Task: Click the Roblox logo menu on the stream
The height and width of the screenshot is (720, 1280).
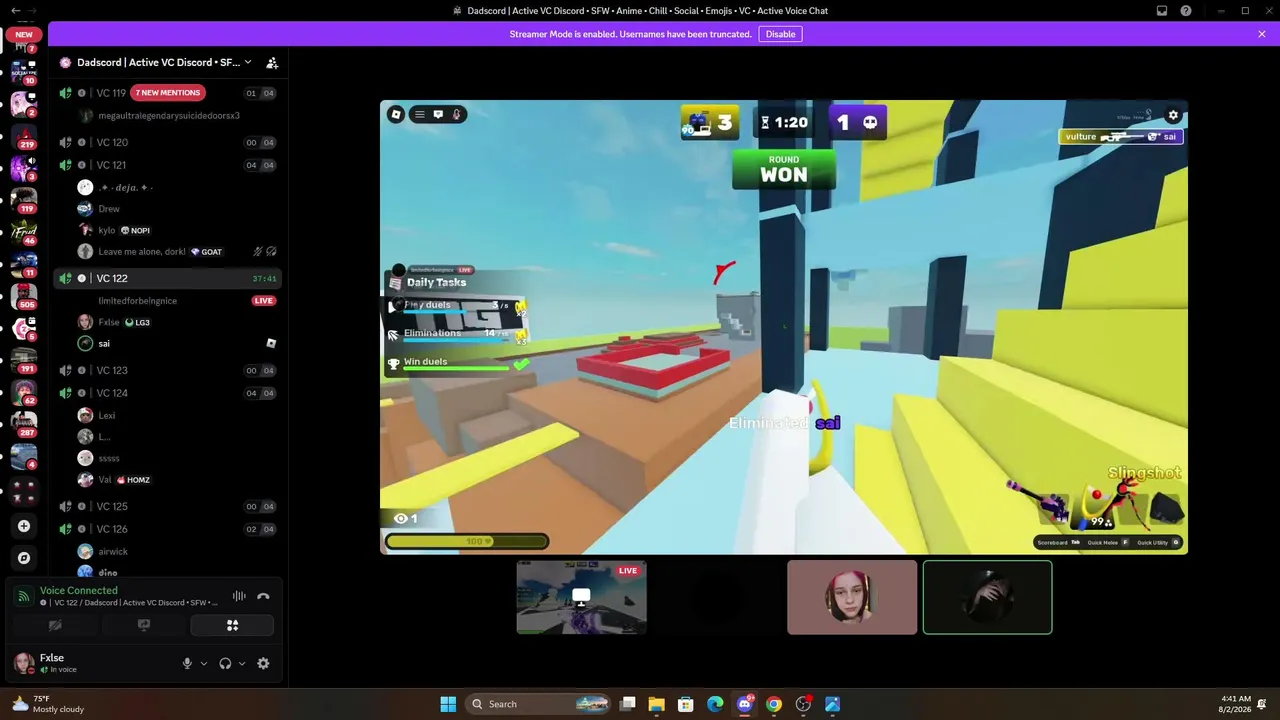Action: click(x=396, y=114)
